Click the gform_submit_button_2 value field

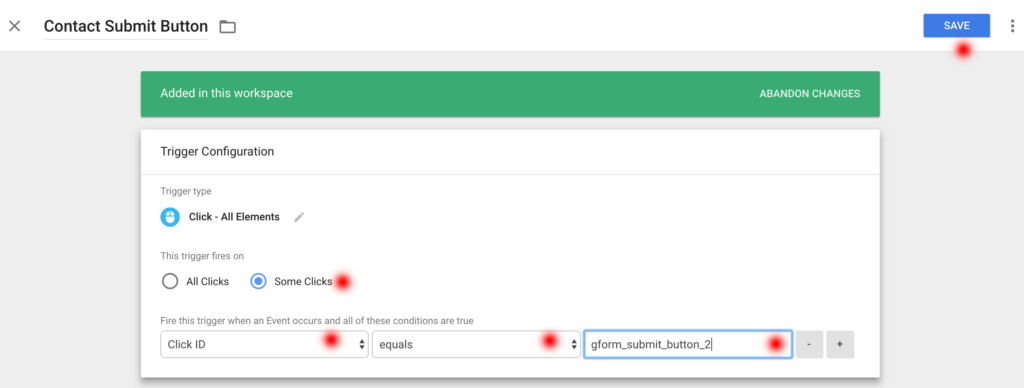pos(688,344)
